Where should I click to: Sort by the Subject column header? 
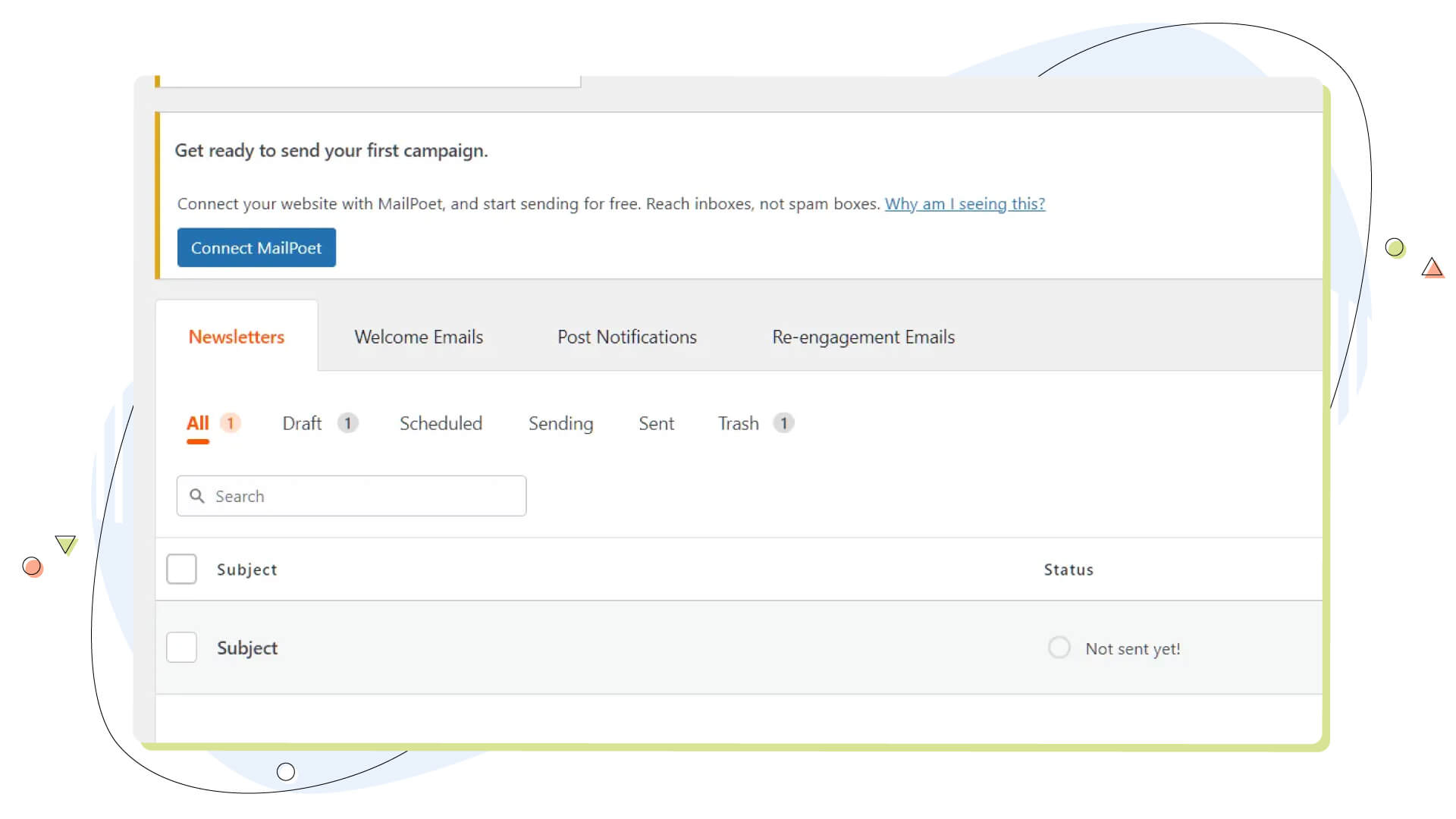click(246, 569)
